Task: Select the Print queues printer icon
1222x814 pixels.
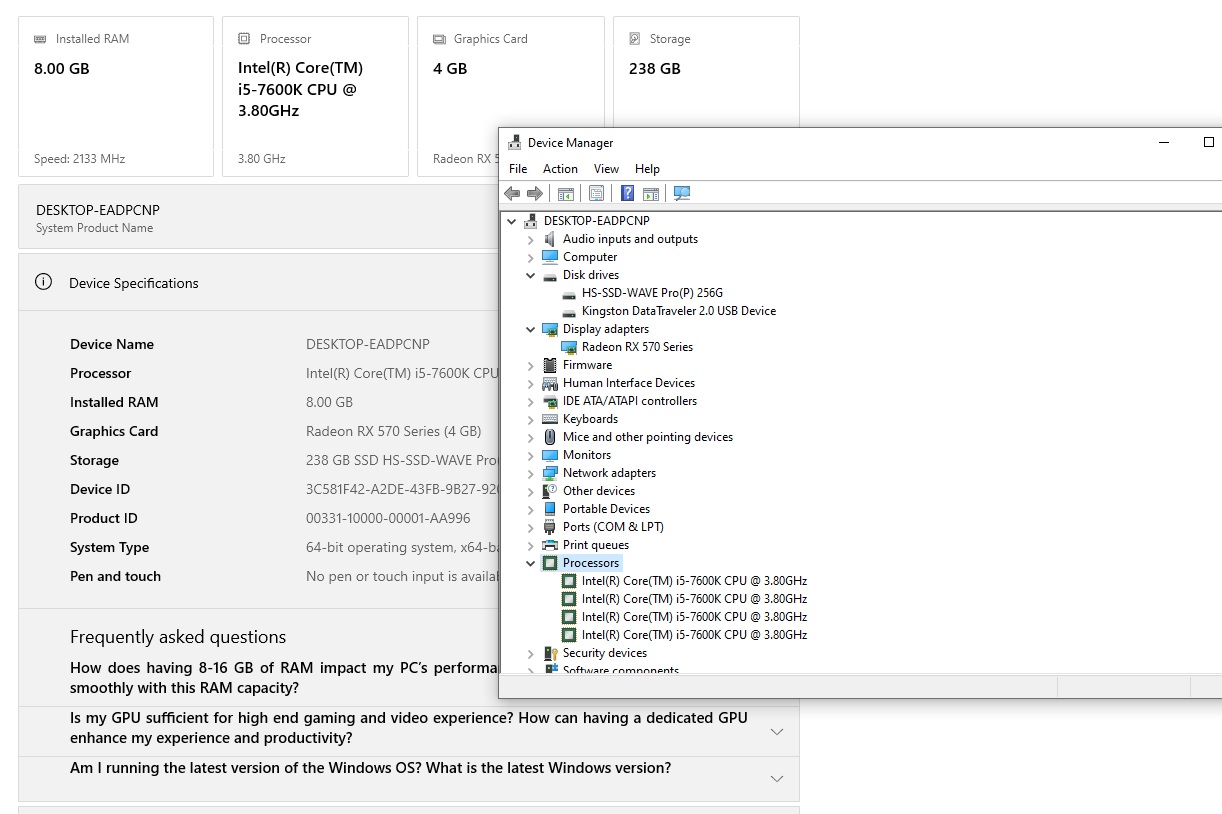Action: 550,545
